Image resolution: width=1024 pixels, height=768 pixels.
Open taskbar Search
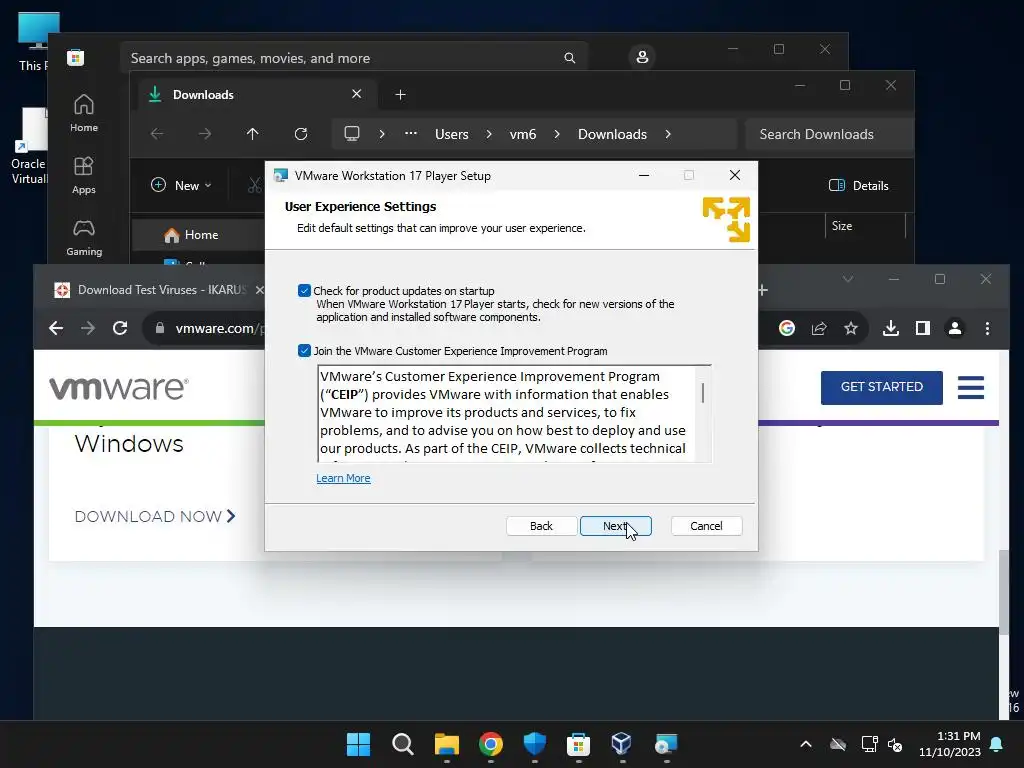pyautogui.click(x=402, y=744)
